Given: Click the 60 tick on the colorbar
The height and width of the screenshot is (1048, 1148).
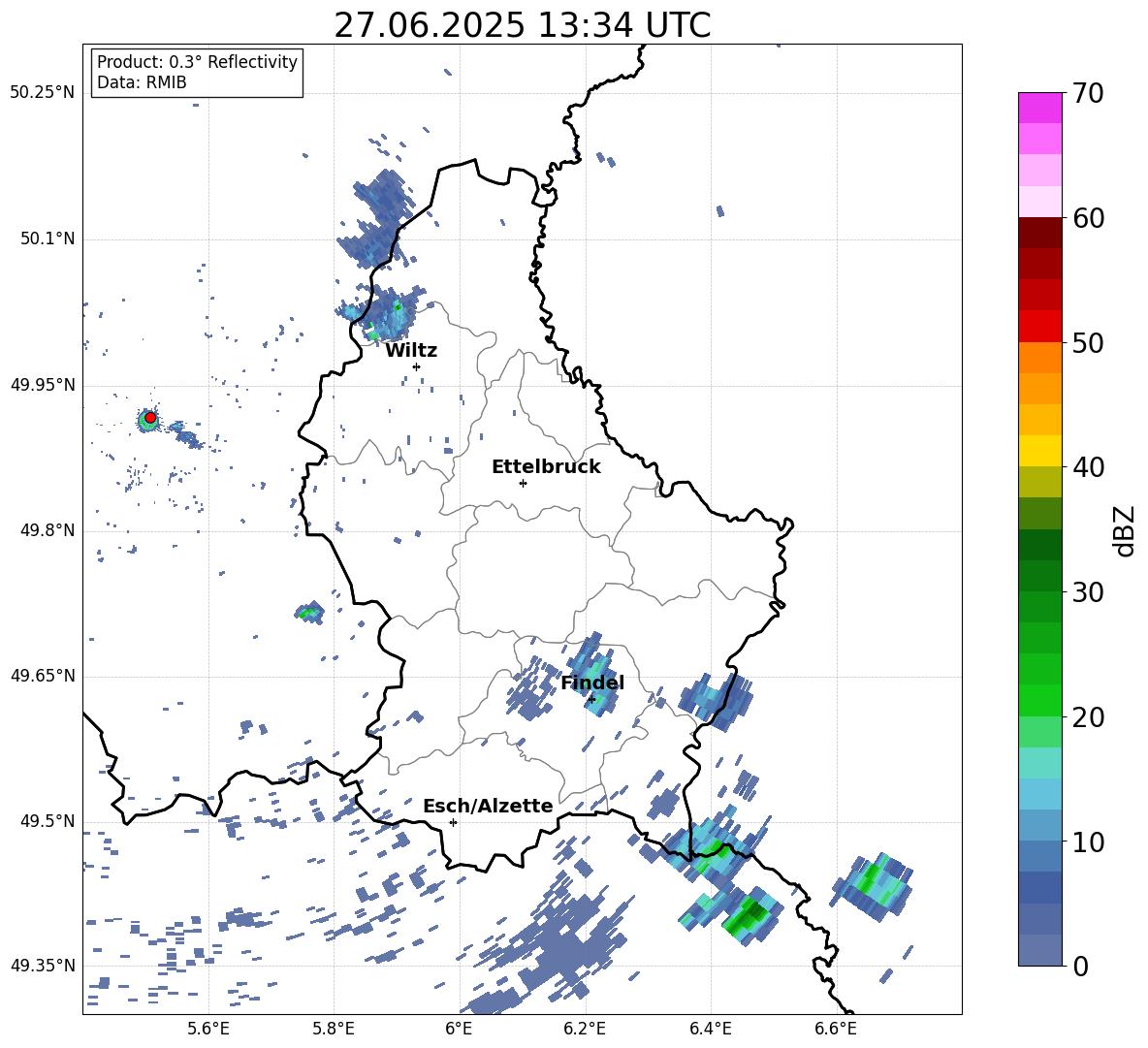Looking at the screenshot, I should [x=1088, y=218].
